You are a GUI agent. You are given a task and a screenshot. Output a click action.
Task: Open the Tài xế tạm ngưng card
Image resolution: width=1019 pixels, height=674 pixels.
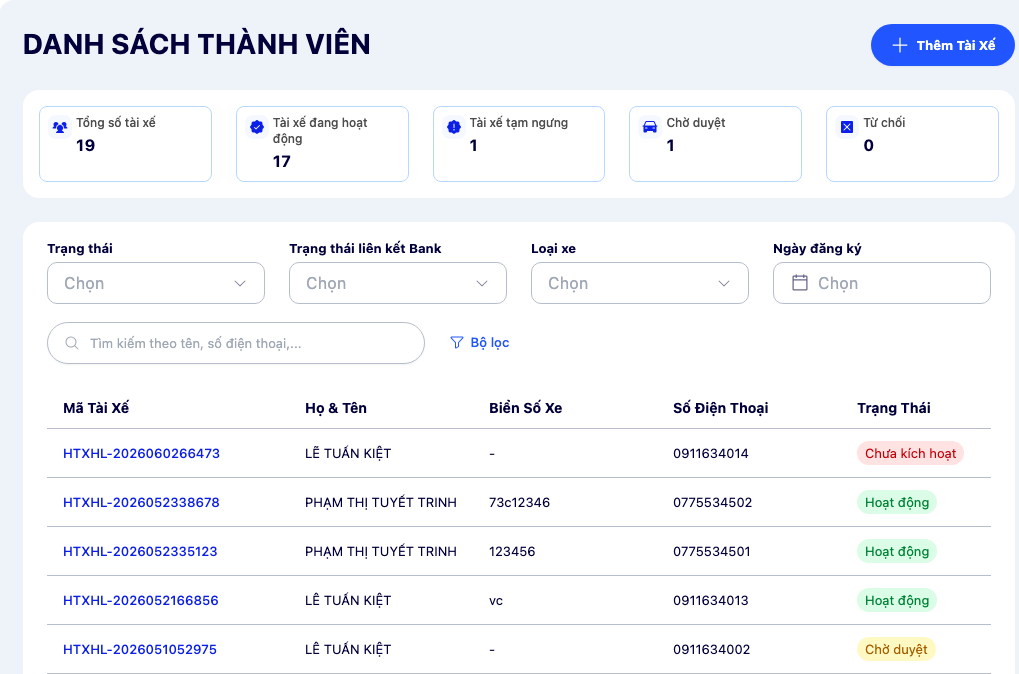pyautogui.click(x=519, y=144)
